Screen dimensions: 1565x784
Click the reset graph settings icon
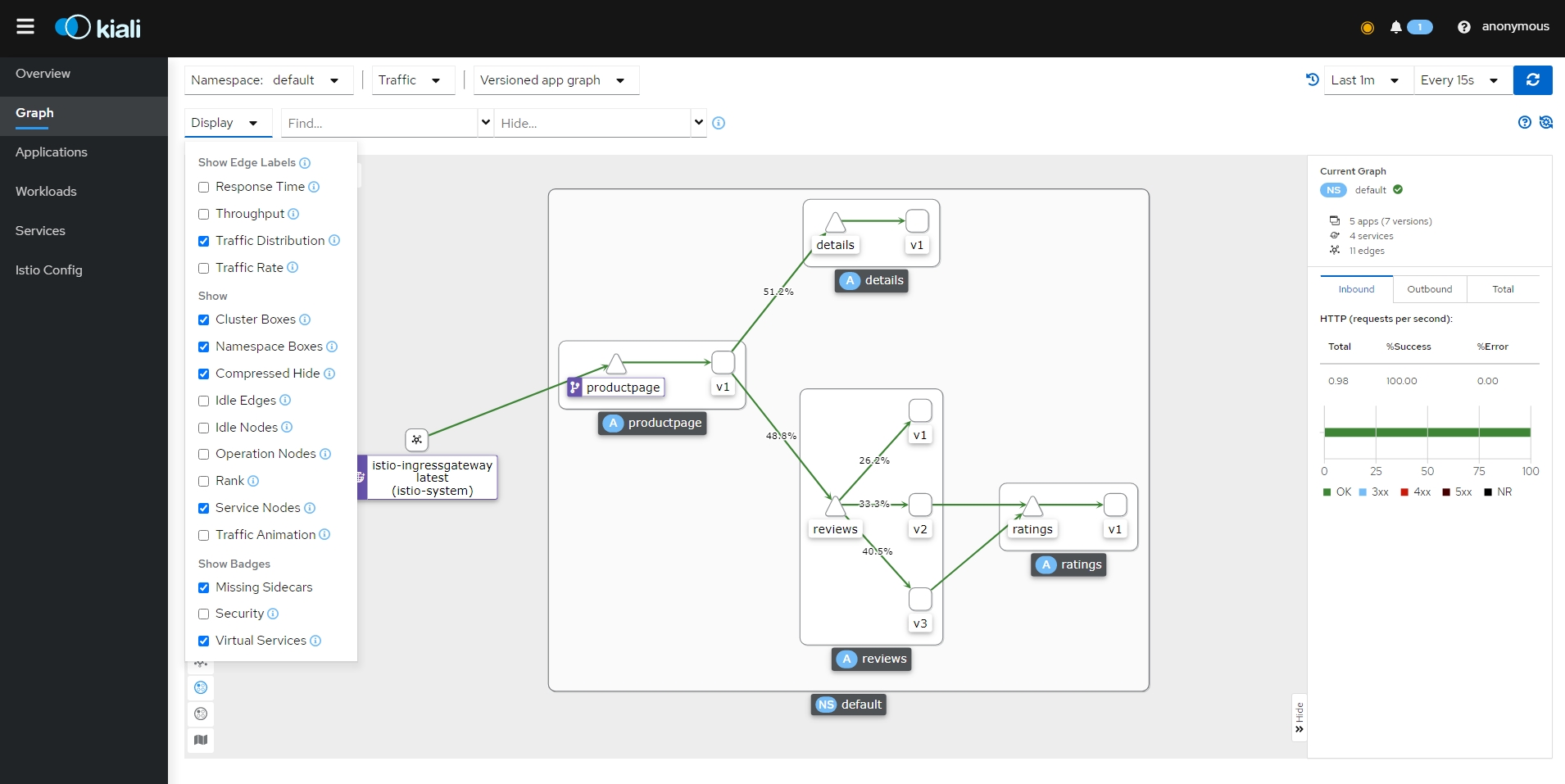[x=1546, y=122]
